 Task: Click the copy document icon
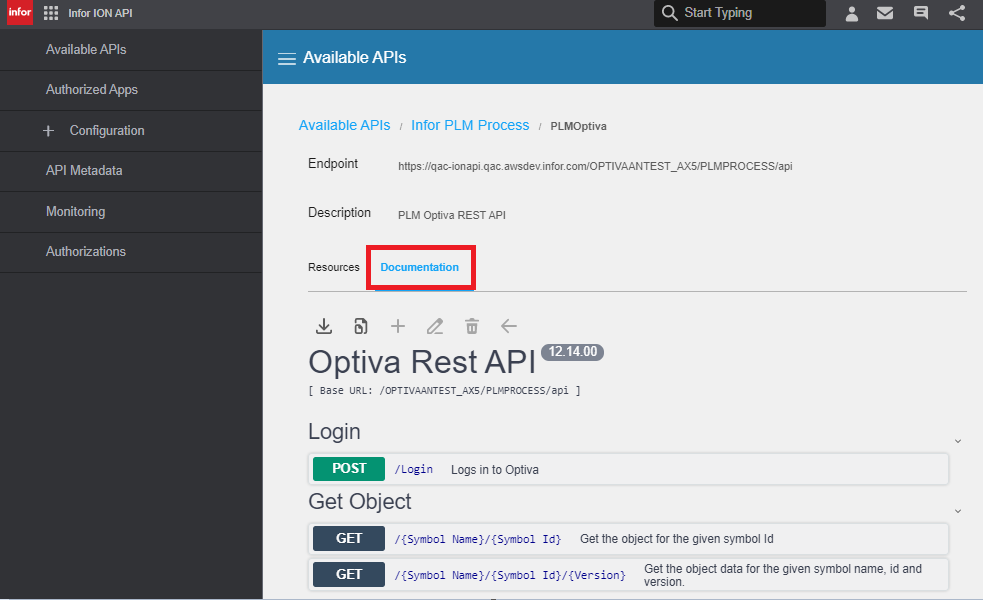pos(360,326)
